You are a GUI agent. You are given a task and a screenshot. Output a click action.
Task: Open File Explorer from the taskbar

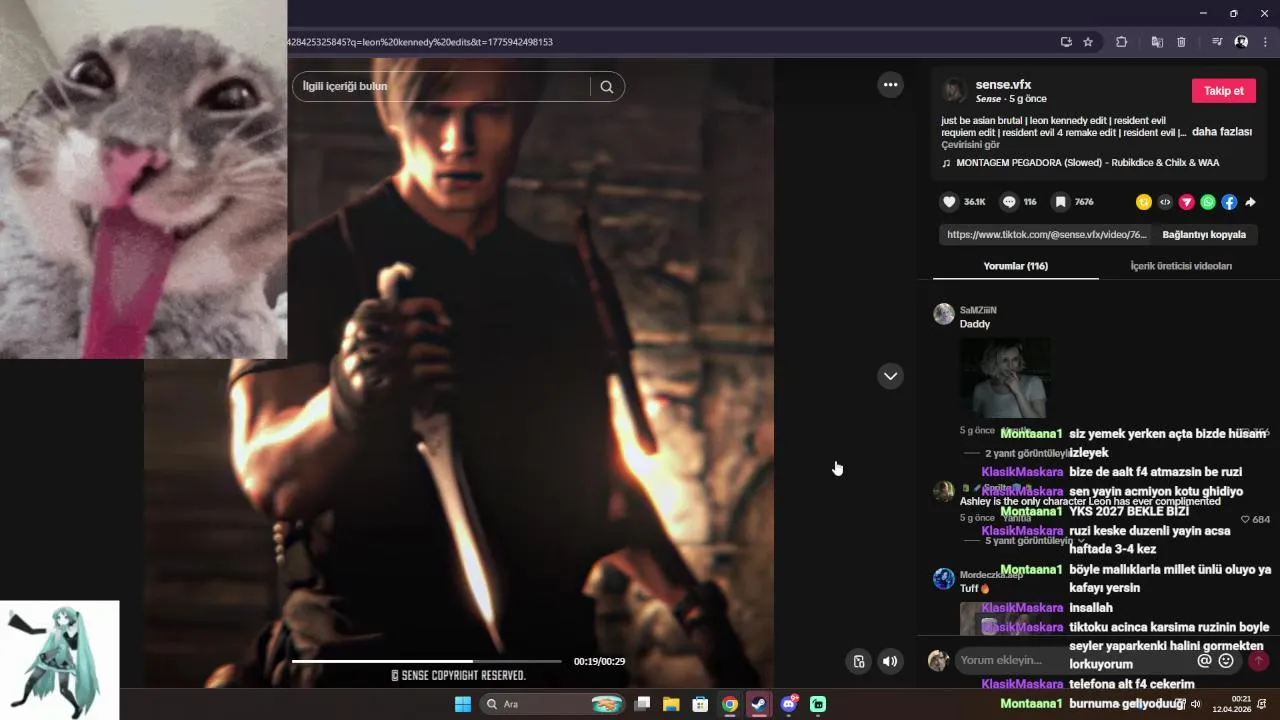coord(671,704)
